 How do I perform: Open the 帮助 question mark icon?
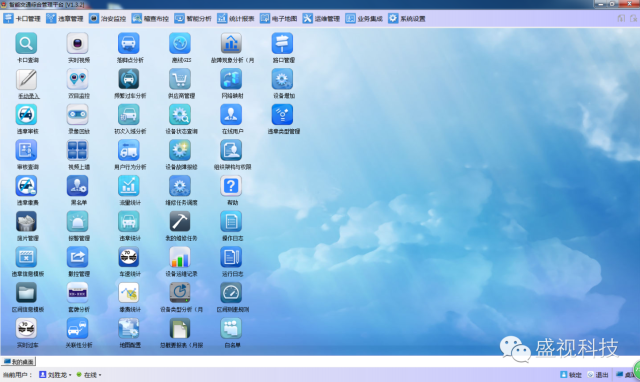click(x=231, y=186)
